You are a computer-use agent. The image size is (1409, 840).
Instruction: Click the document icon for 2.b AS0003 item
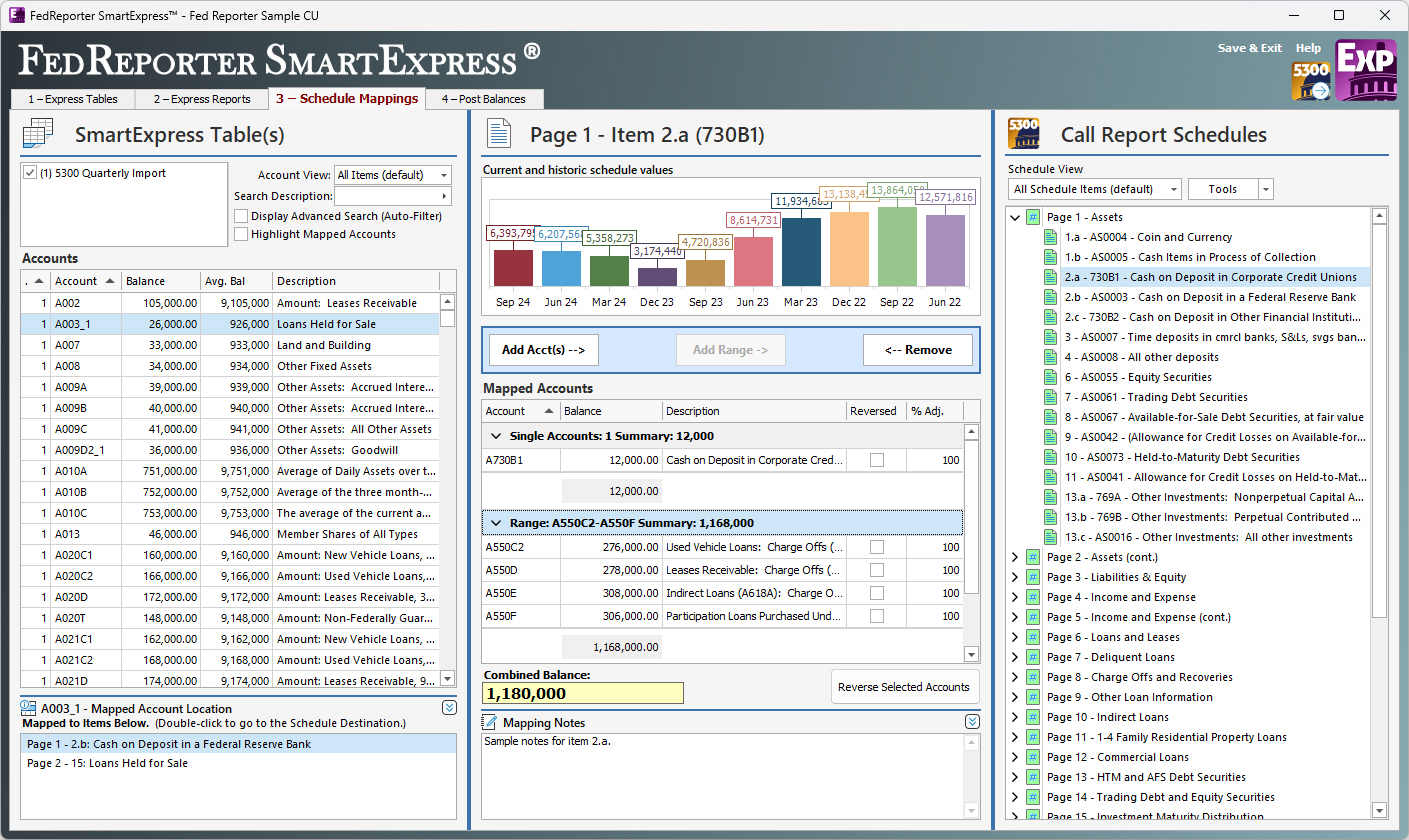(x=1050, y=297)
